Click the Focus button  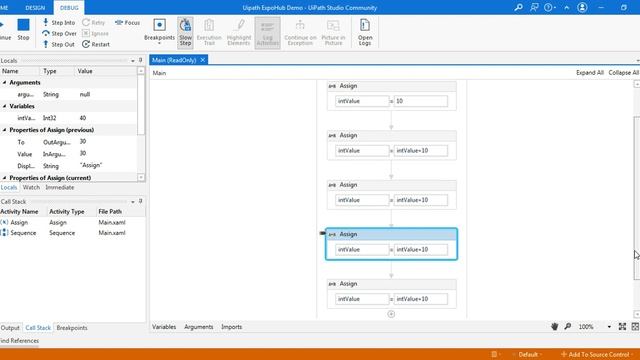pos(128,22)
